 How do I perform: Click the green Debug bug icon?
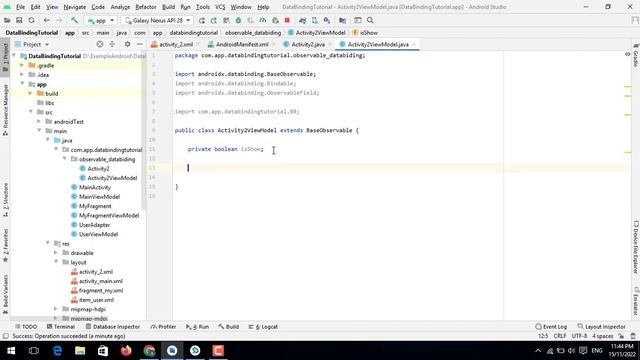point(238,20)
